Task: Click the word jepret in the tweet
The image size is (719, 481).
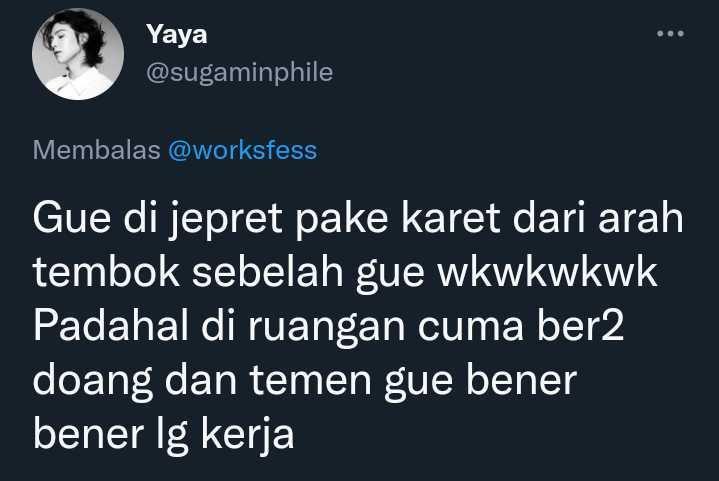Action: point(226,220)
